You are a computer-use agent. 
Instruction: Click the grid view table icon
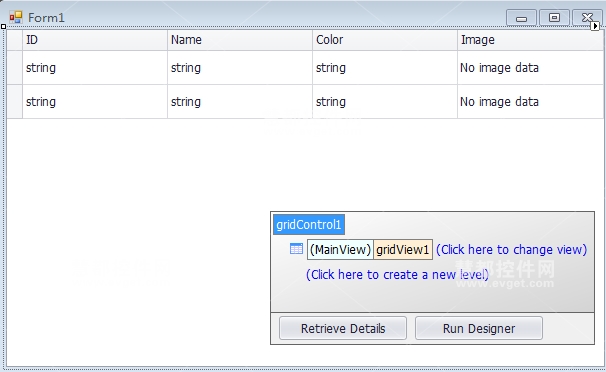click(296, 249)
